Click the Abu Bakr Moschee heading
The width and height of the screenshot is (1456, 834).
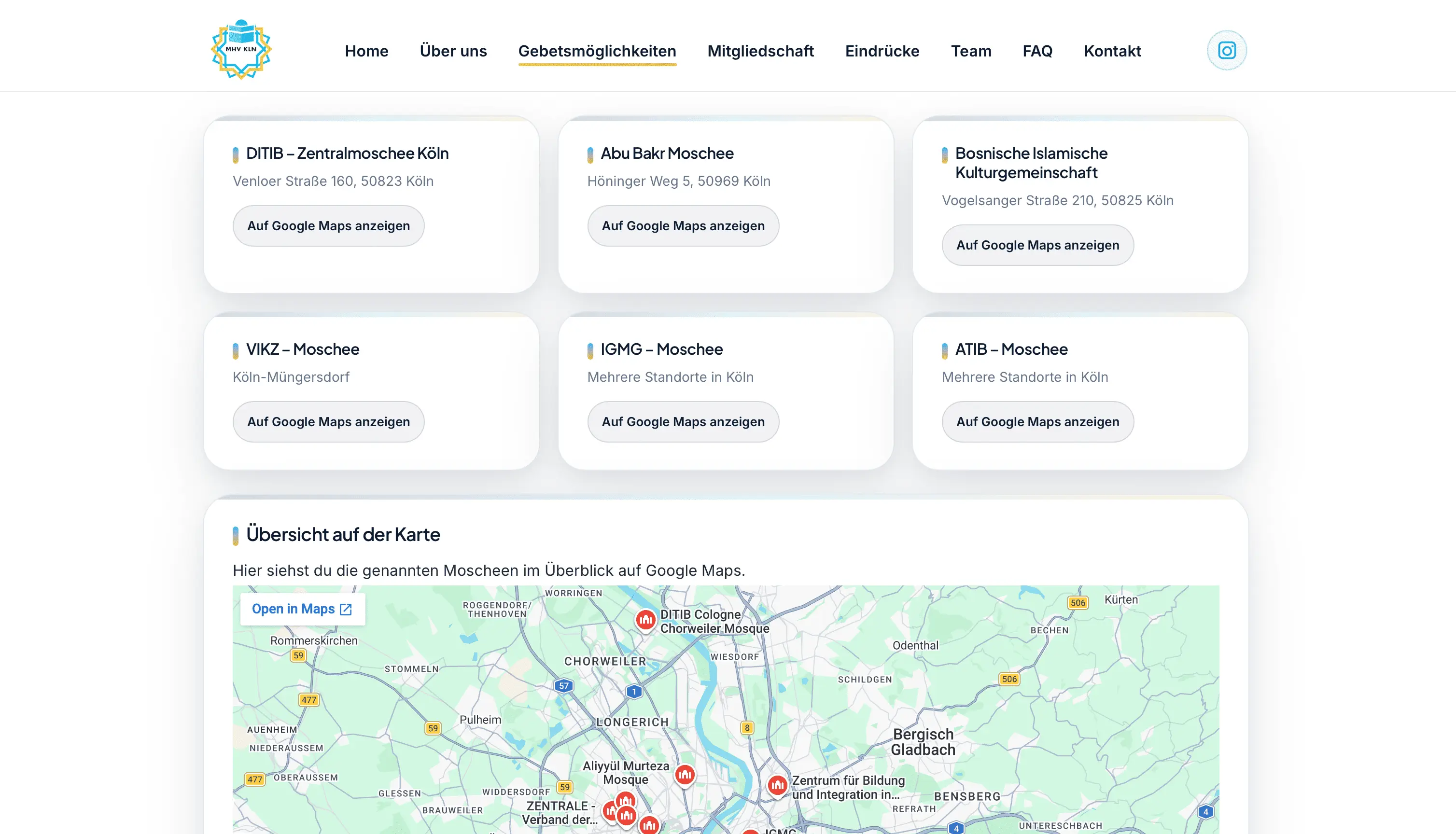(x=667, y=153)
